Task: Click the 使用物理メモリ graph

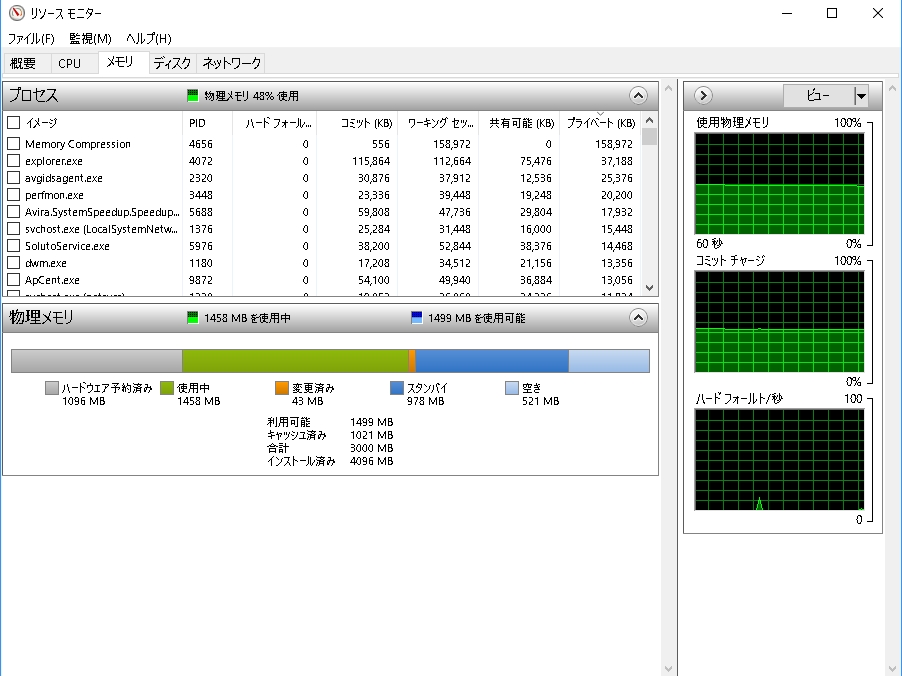Action: point(779,184)
